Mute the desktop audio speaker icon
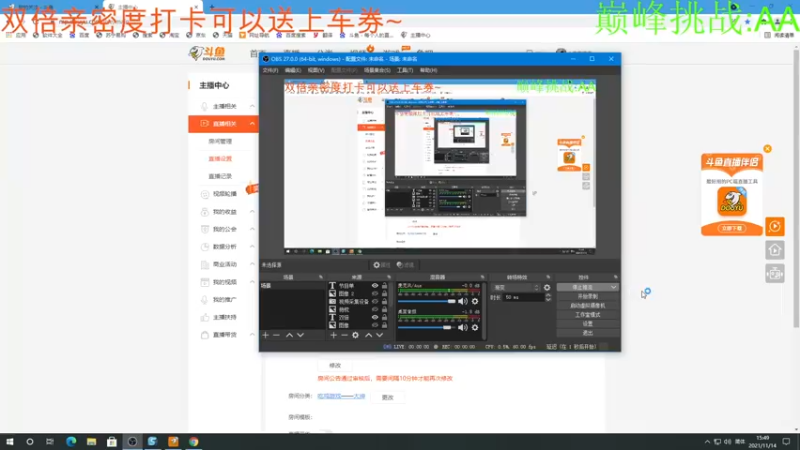 tap(463, 327)
